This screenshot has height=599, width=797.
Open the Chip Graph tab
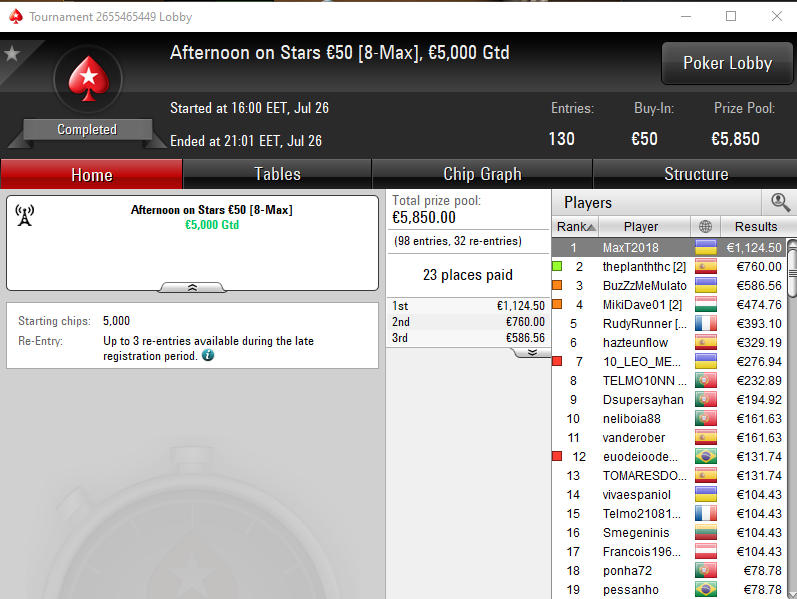tap(482, 174)
